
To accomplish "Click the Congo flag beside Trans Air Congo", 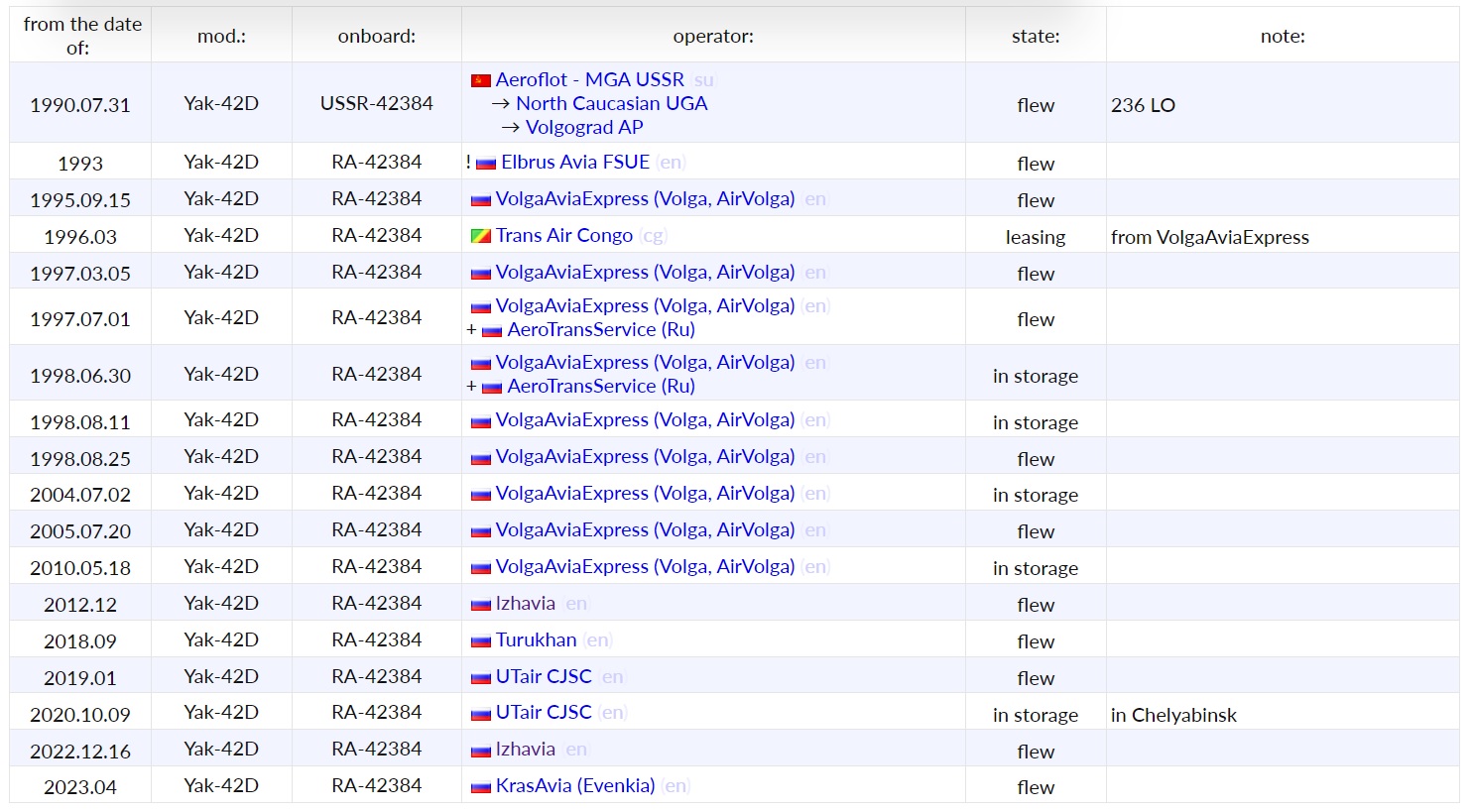I will pyautogui.click(x=481, y=236).
